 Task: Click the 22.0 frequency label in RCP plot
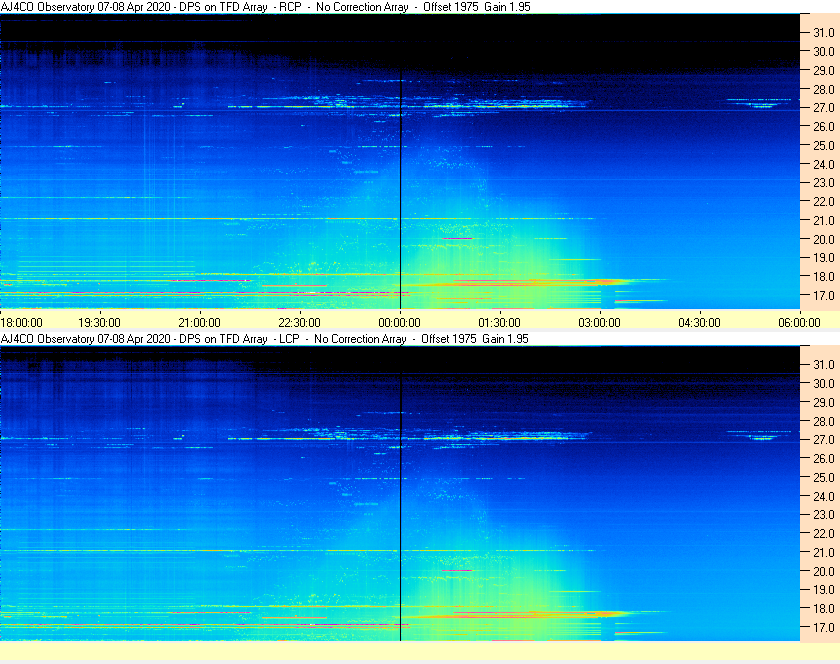(824, 202)
